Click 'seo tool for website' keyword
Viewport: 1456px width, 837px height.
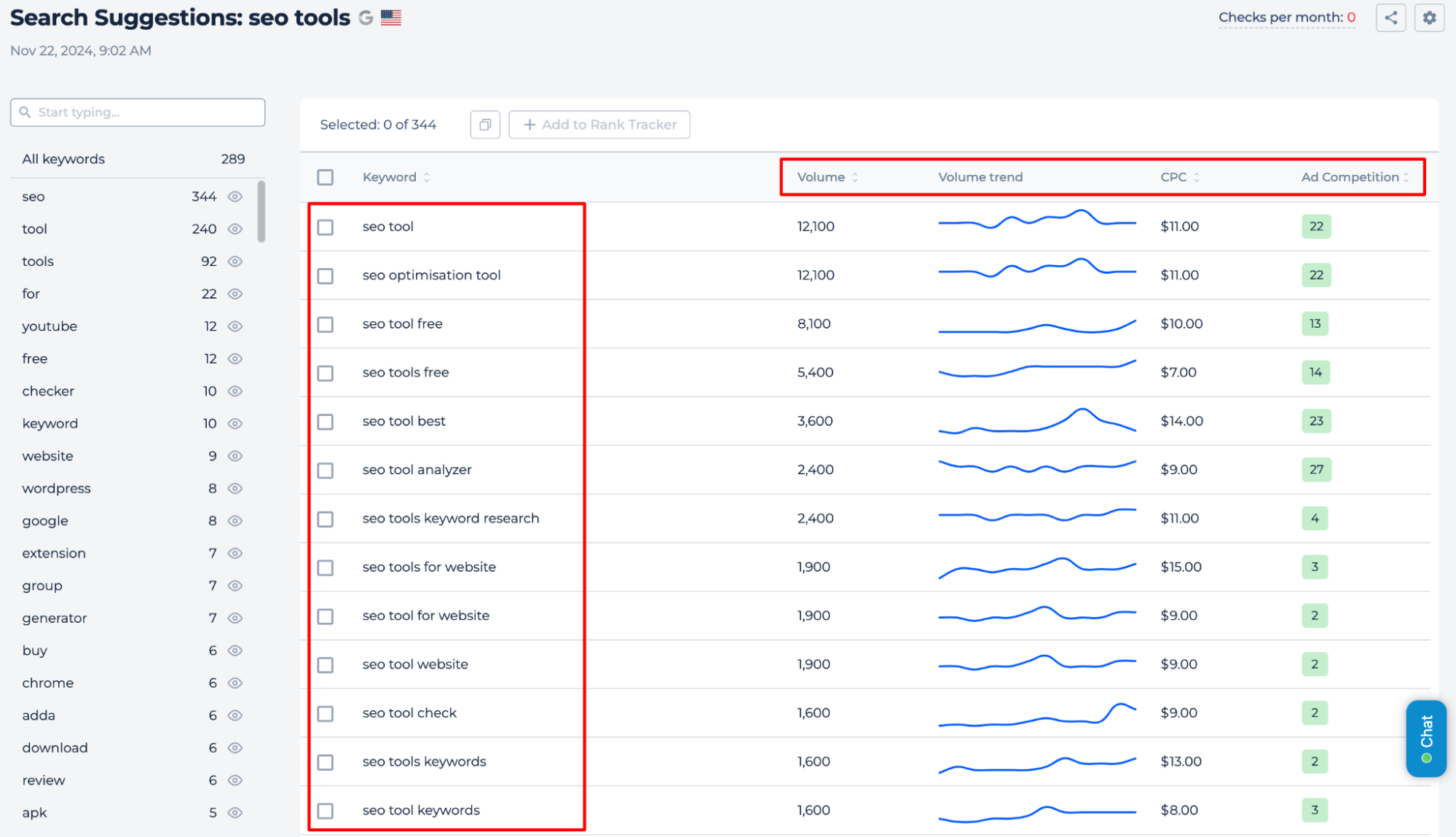coord(426,616)
